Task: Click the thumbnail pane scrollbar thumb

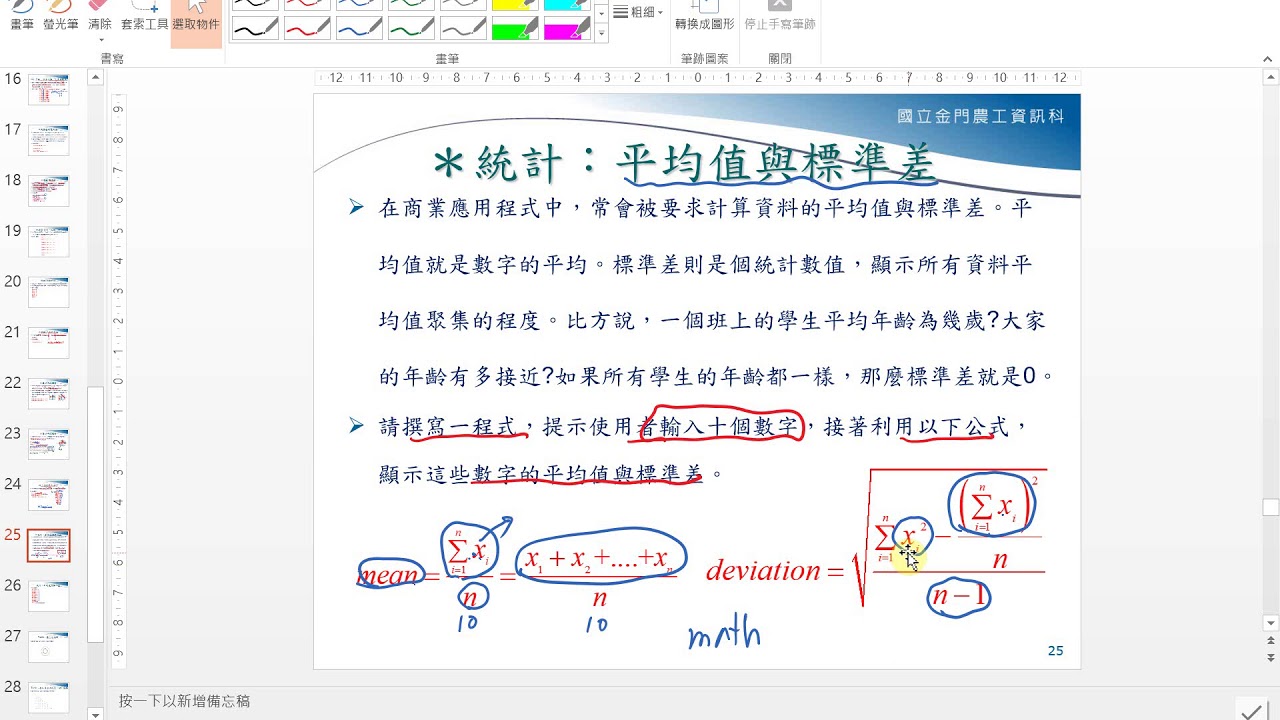Action: [x=95, y=515]
